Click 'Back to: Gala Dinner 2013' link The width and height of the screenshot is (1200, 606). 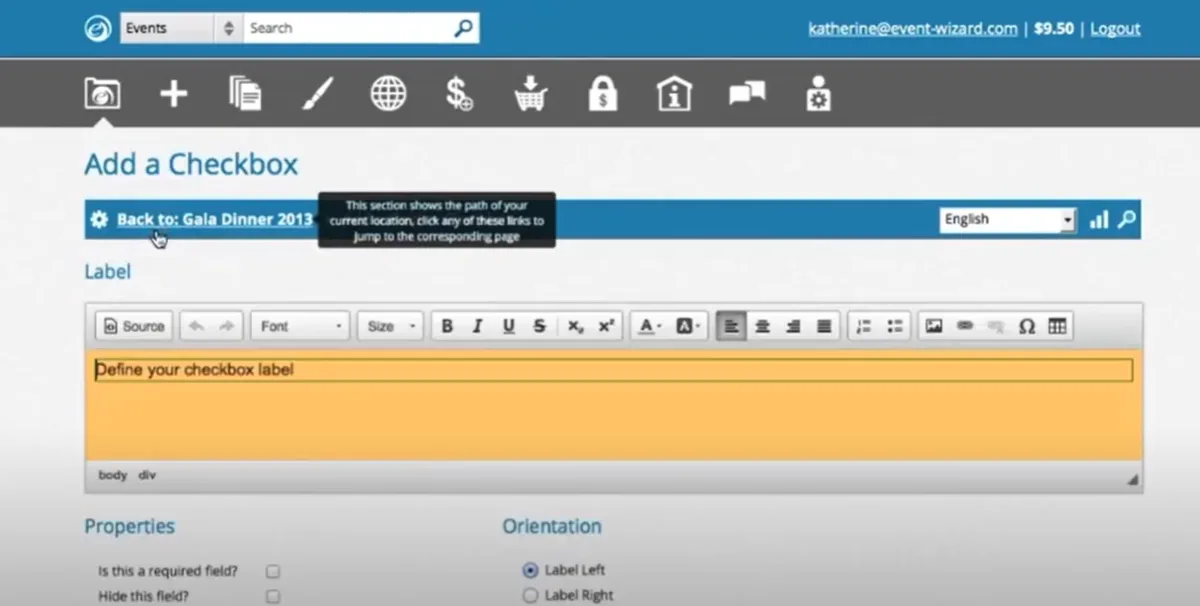pyautogui.click(x=215, y=219)
